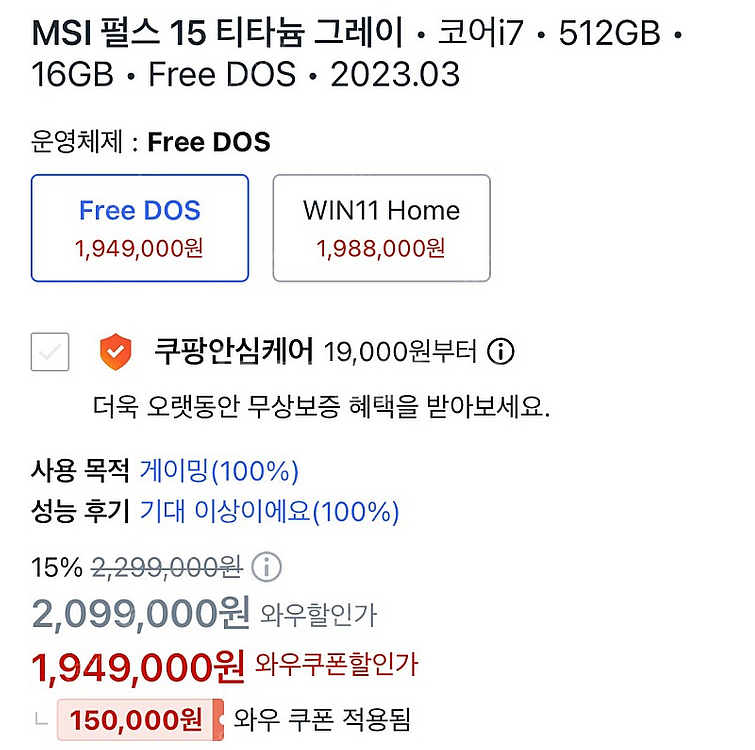Open info icon next to 19,000원부터
755x750 pixels.
tap(501, 351)
